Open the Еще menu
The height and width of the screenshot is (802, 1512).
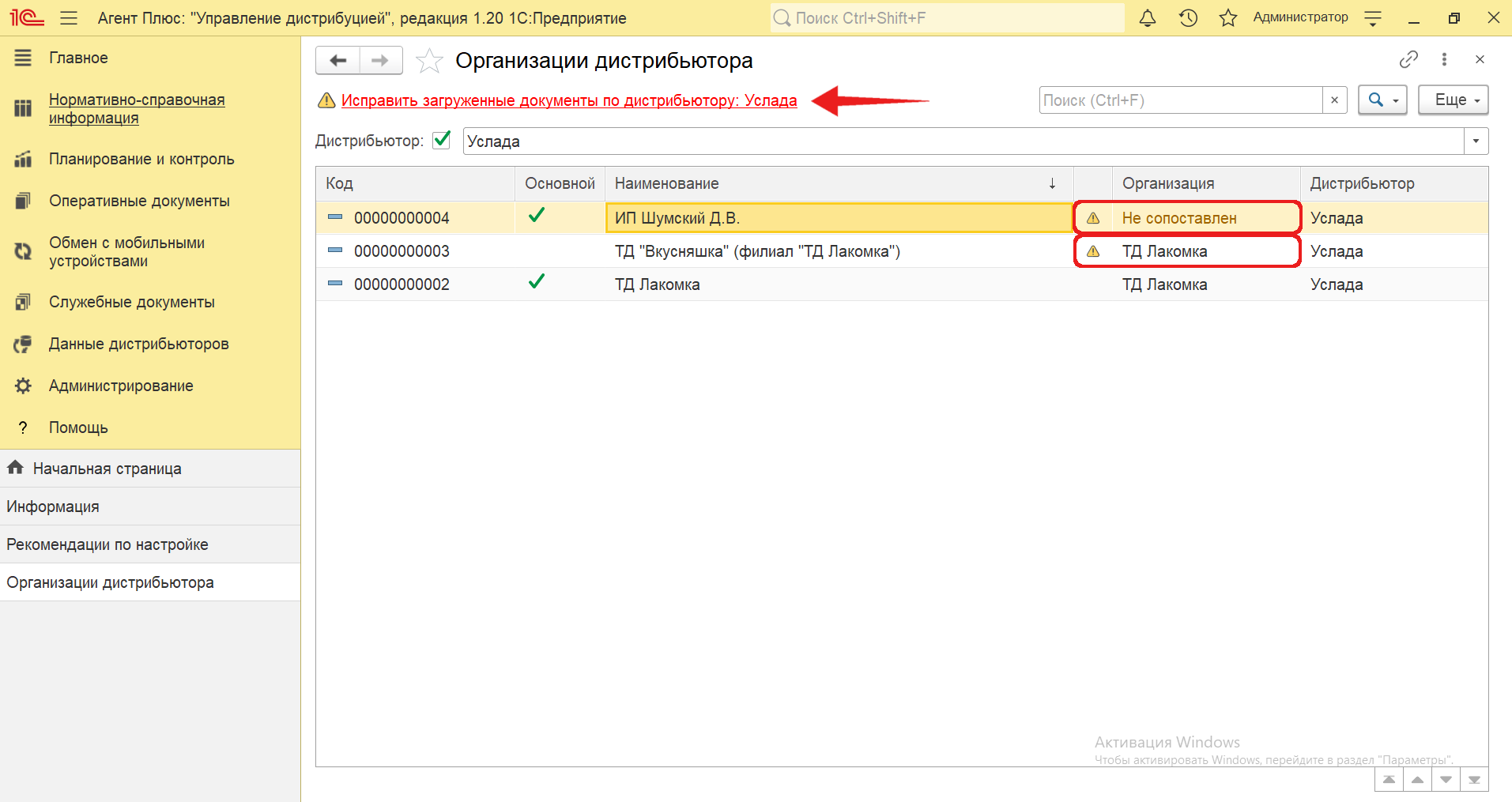(x=1453, y=100)
